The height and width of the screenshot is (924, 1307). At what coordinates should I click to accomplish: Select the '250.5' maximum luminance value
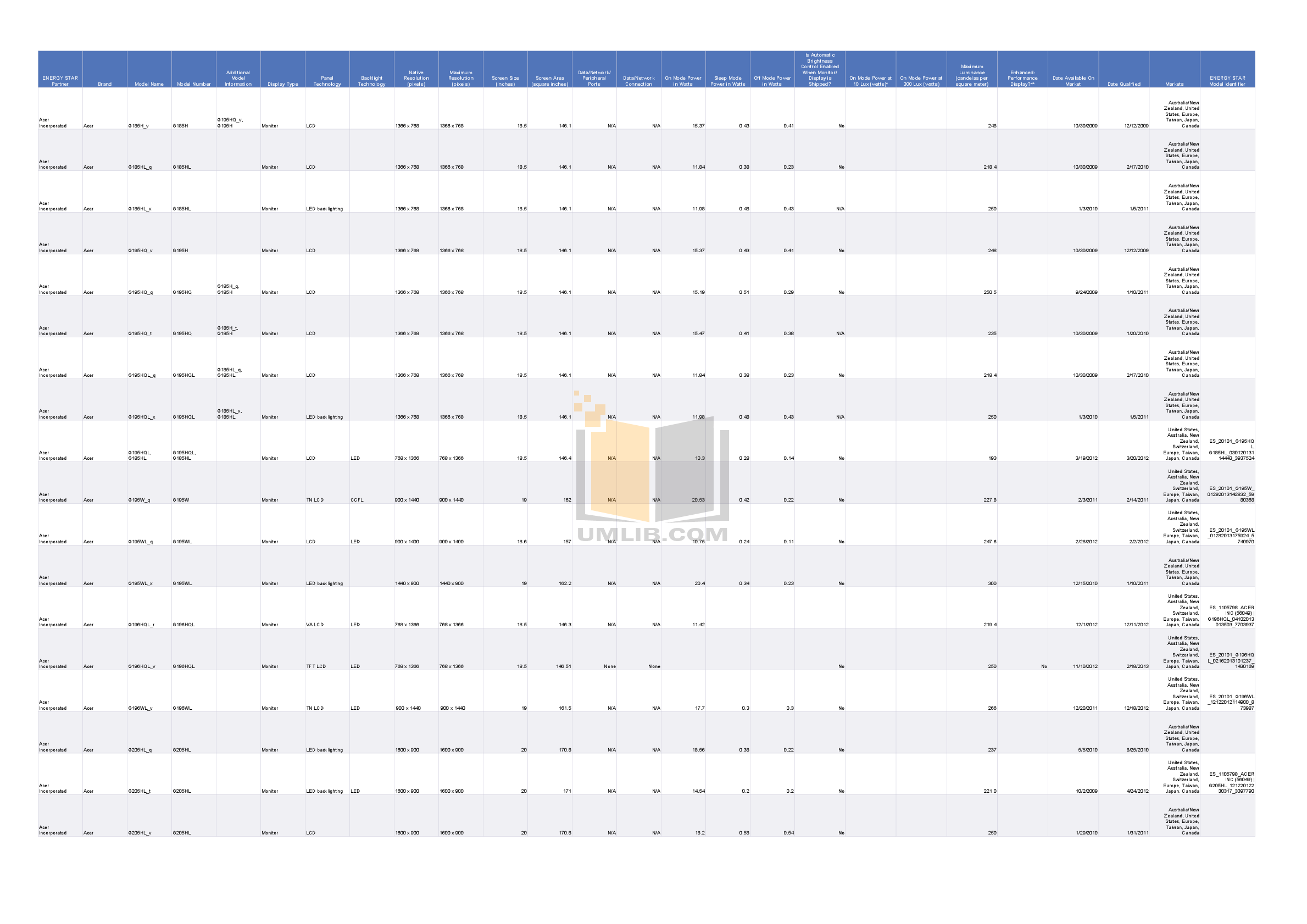[x=990, y=292]
